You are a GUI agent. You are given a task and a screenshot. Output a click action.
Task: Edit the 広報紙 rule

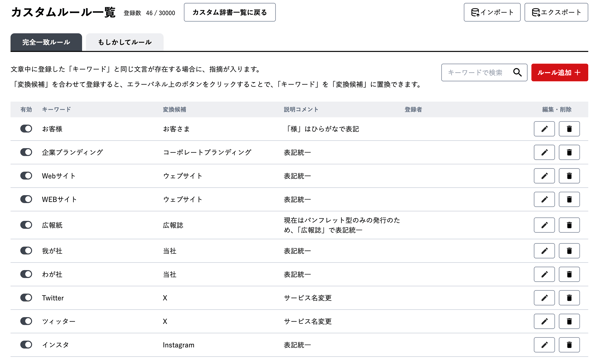pos(544,225)
